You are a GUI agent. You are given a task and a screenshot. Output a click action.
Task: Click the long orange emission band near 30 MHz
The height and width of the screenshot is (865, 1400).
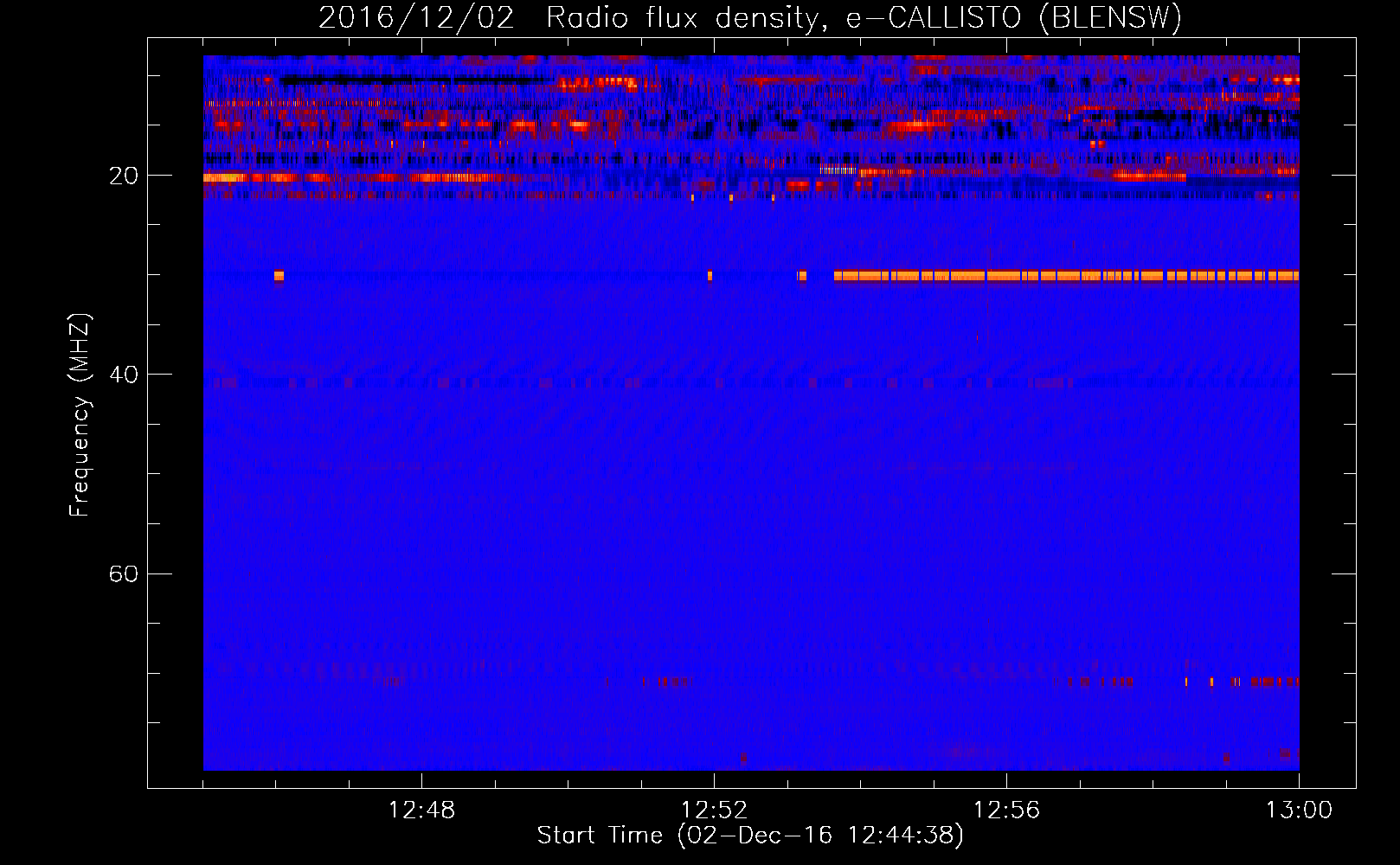(1066, 276)
